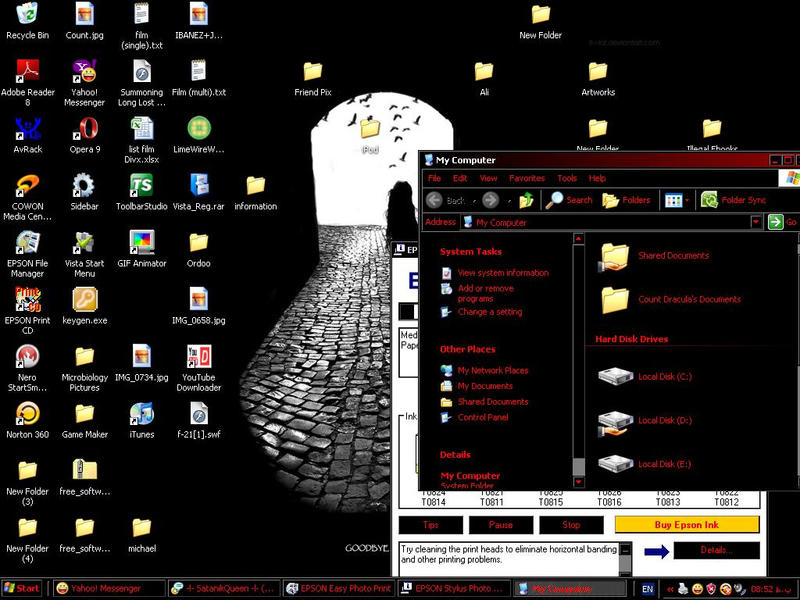Click the Forward arrow in My Computer
This screenshot has width=800, height=600.
(x=490, y=200)
